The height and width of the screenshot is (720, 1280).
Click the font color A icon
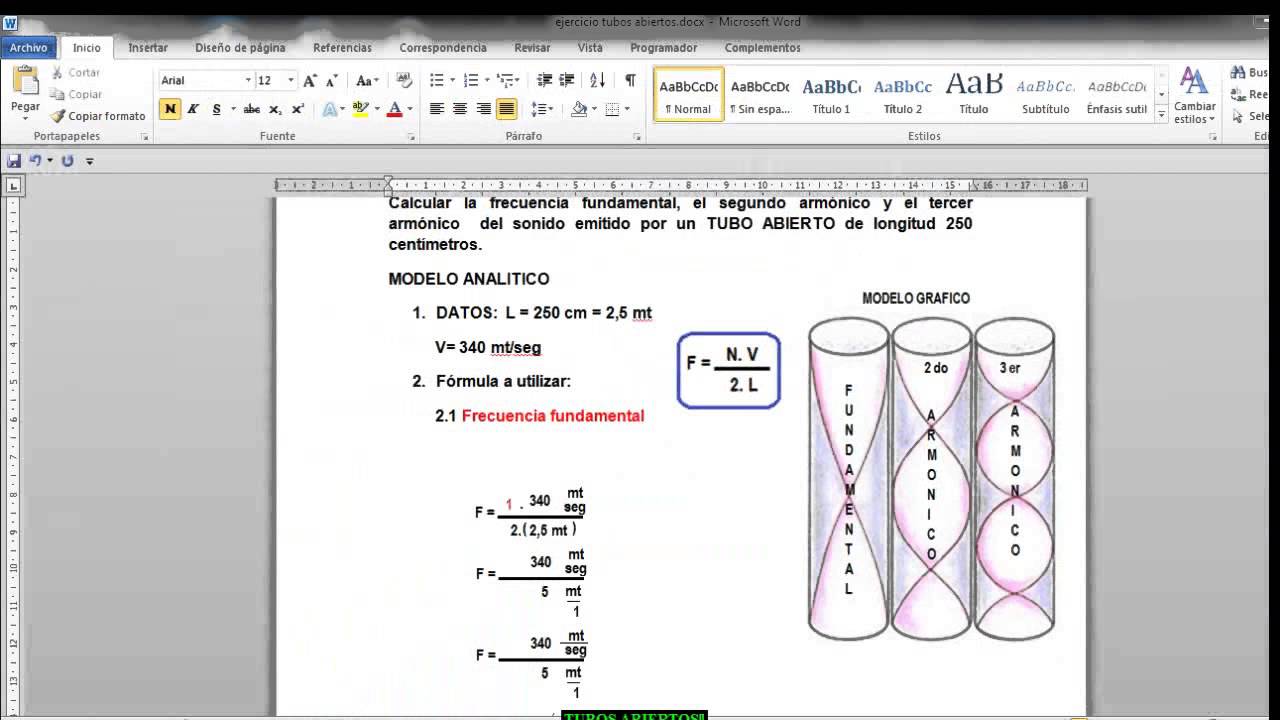[394, 109]
